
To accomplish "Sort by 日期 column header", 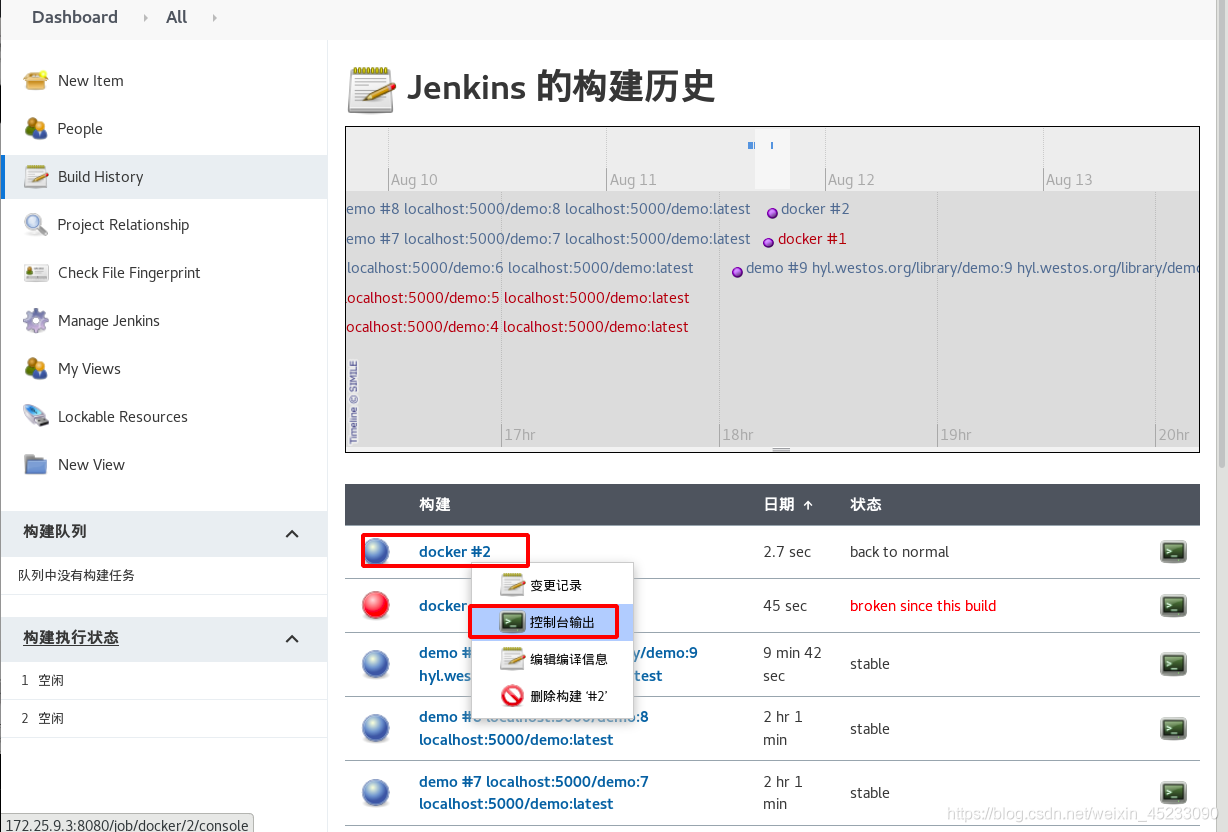I will pyautogui.click(x=788, y=505).
